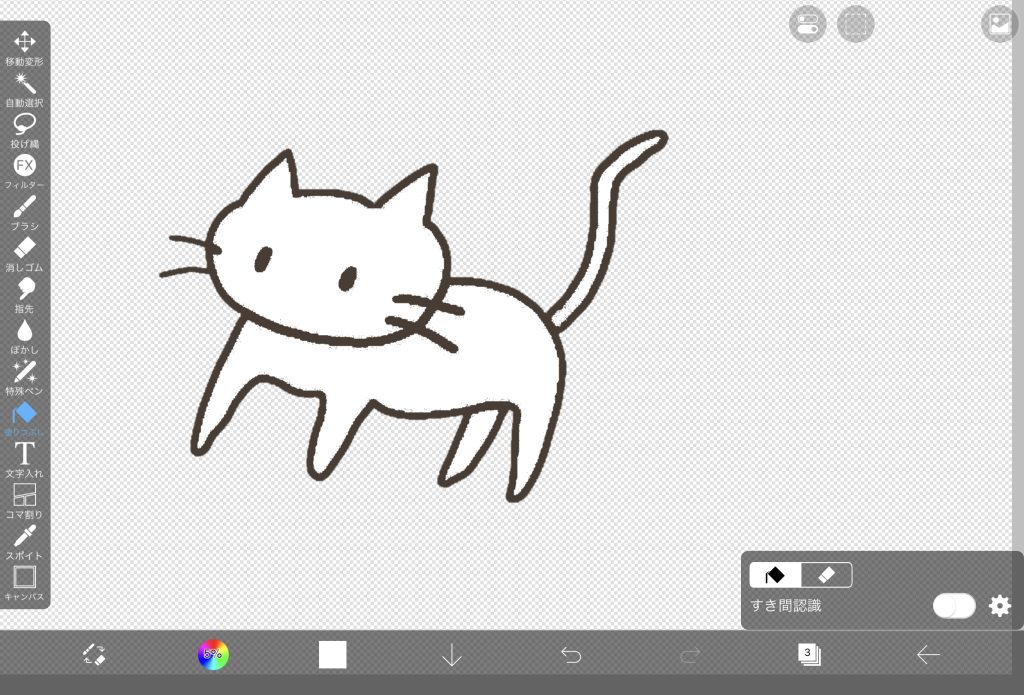Open fill settings with the gear icon
1024x695 pixels.
click(x=1000, y=605)
